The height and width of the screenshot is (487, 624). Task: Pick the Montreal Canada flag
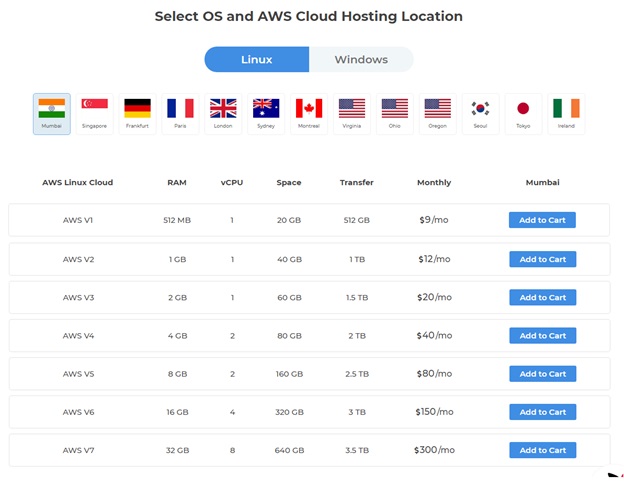(x=309, y=114)
